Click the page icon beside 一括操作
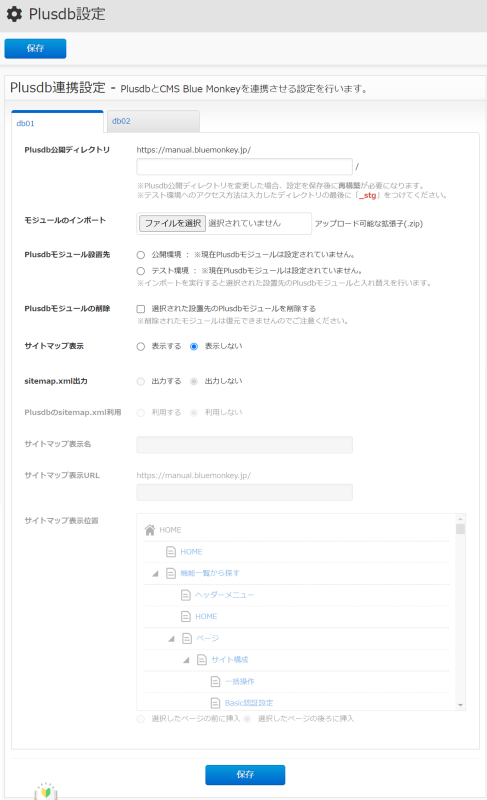 tap(216, 681)
